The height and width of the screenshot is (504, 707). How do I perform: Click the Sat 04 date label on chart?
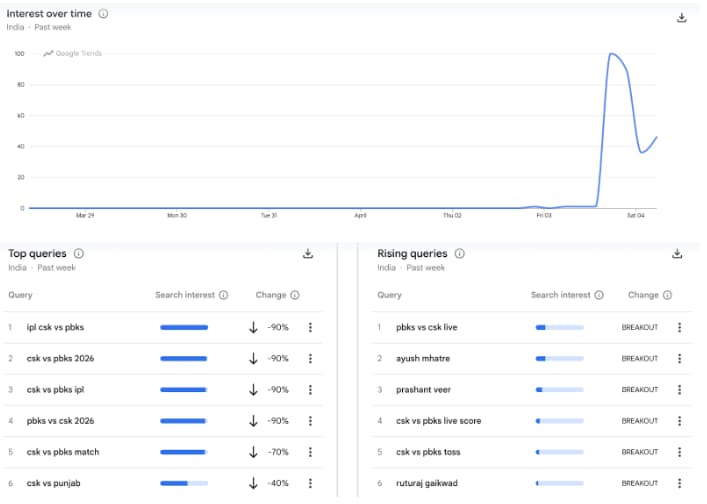point(634,215)
